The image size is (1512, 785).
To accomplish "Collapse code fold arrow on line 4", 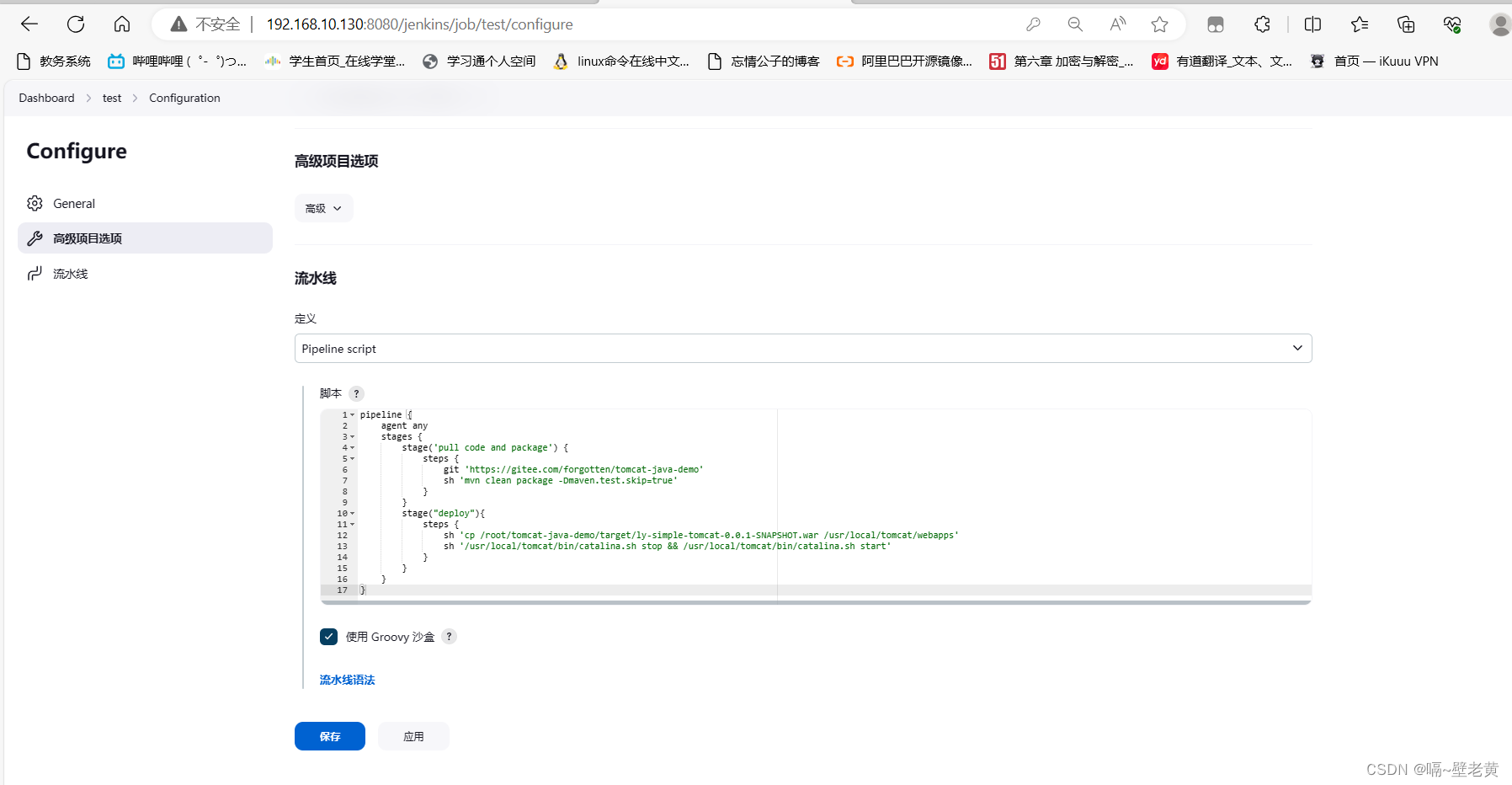I will [353, 448].
